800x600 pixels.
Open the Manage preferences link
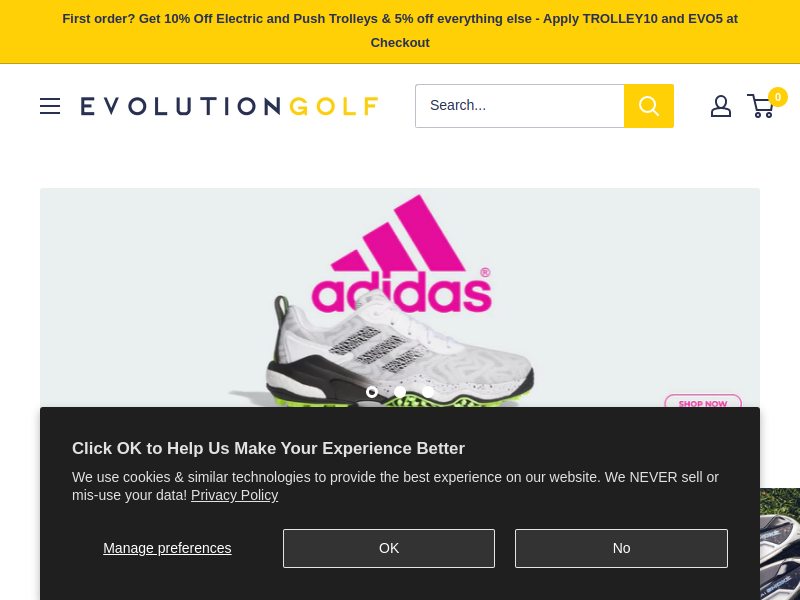[167, 548]
